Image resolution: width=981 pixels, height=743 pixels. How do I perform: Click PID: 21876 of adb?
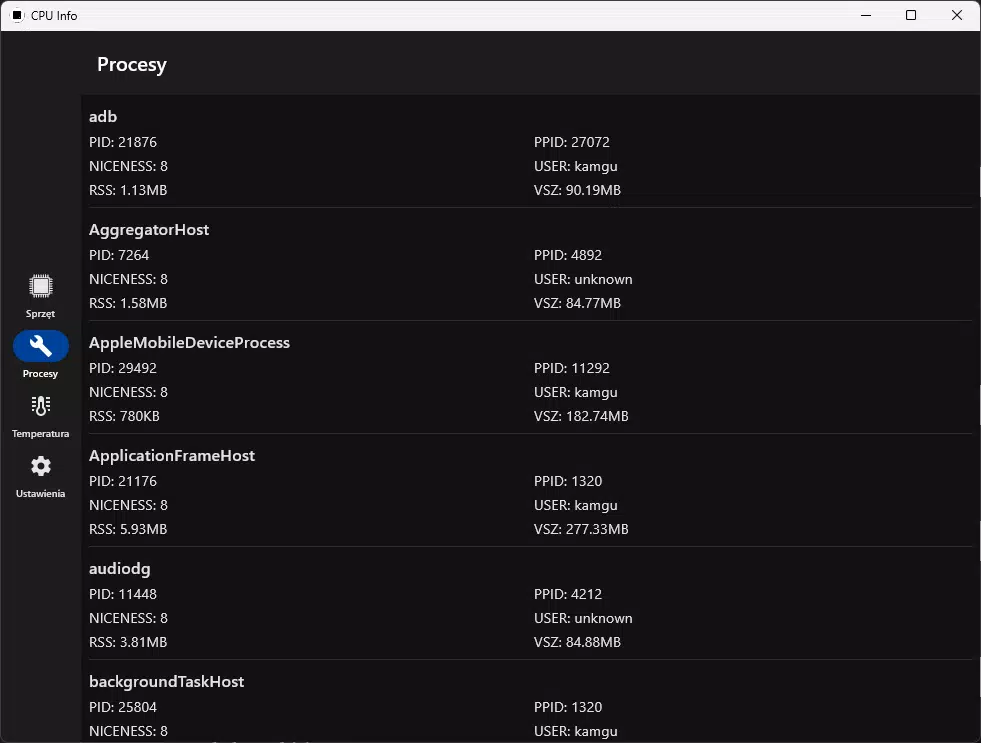point(123,142)
